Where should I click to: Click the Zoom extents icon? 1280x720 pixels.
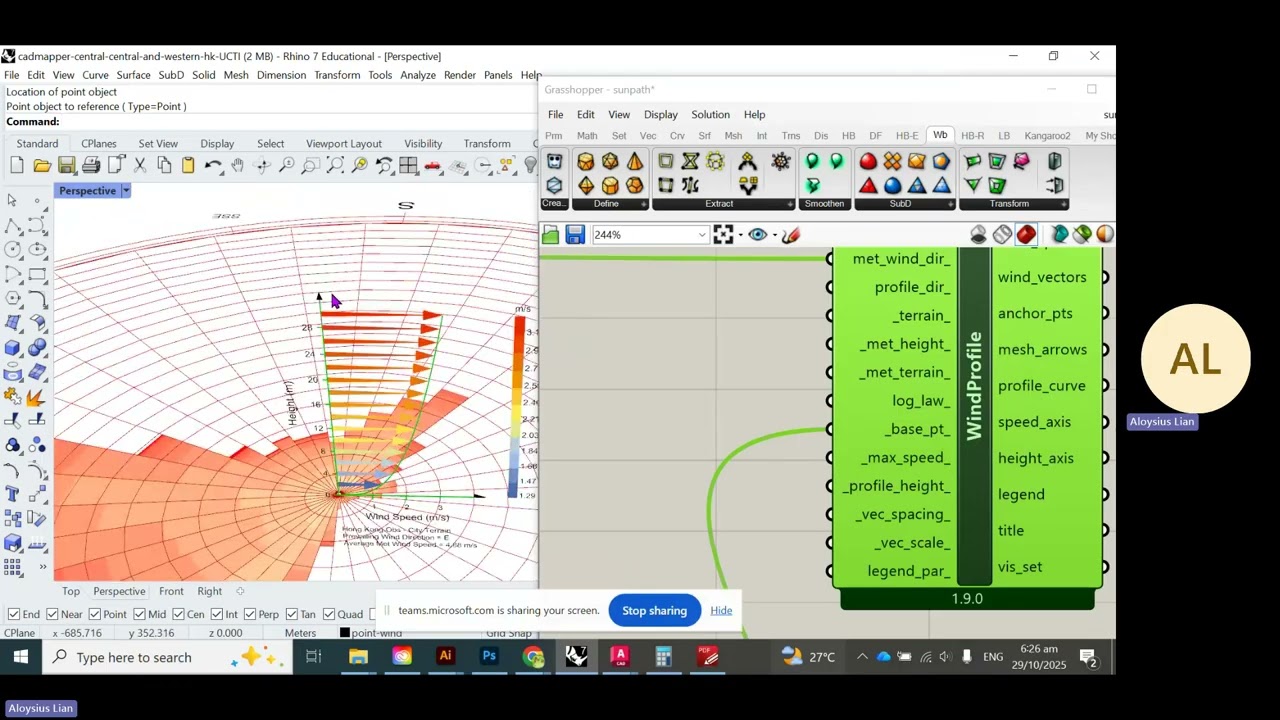(335, 166)
